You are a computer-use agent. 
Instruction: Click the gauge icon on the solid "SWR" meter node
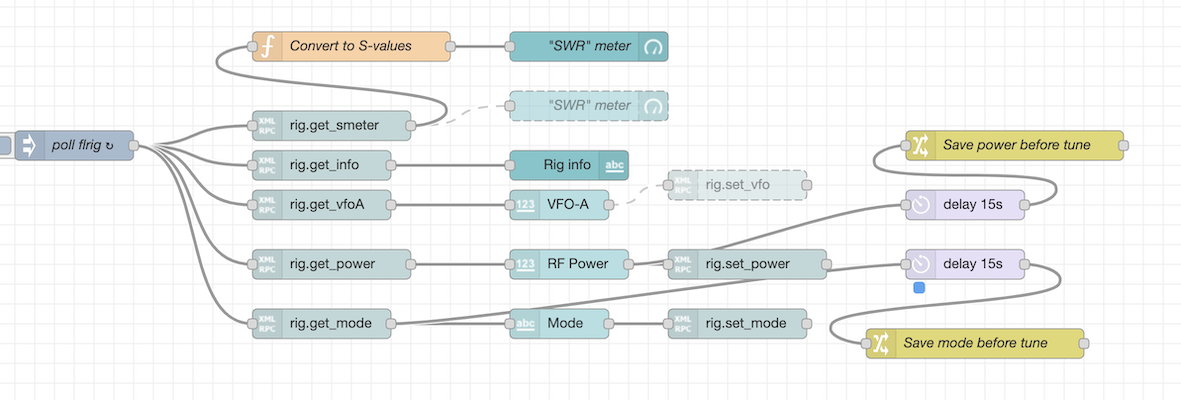(x=653, y=46)
